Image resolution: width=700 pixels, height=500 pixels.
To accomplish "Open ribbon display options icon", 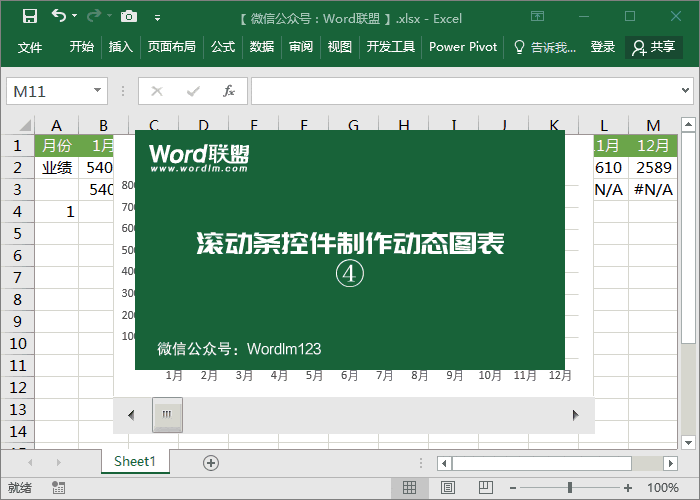I will click(538, 16).
